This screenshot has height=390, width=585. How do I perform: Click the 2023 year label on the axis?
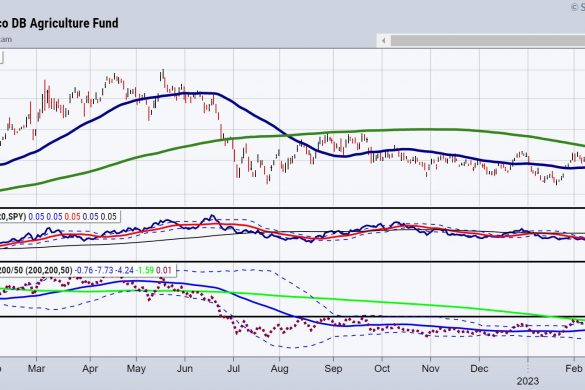click(x=528, y=381)
